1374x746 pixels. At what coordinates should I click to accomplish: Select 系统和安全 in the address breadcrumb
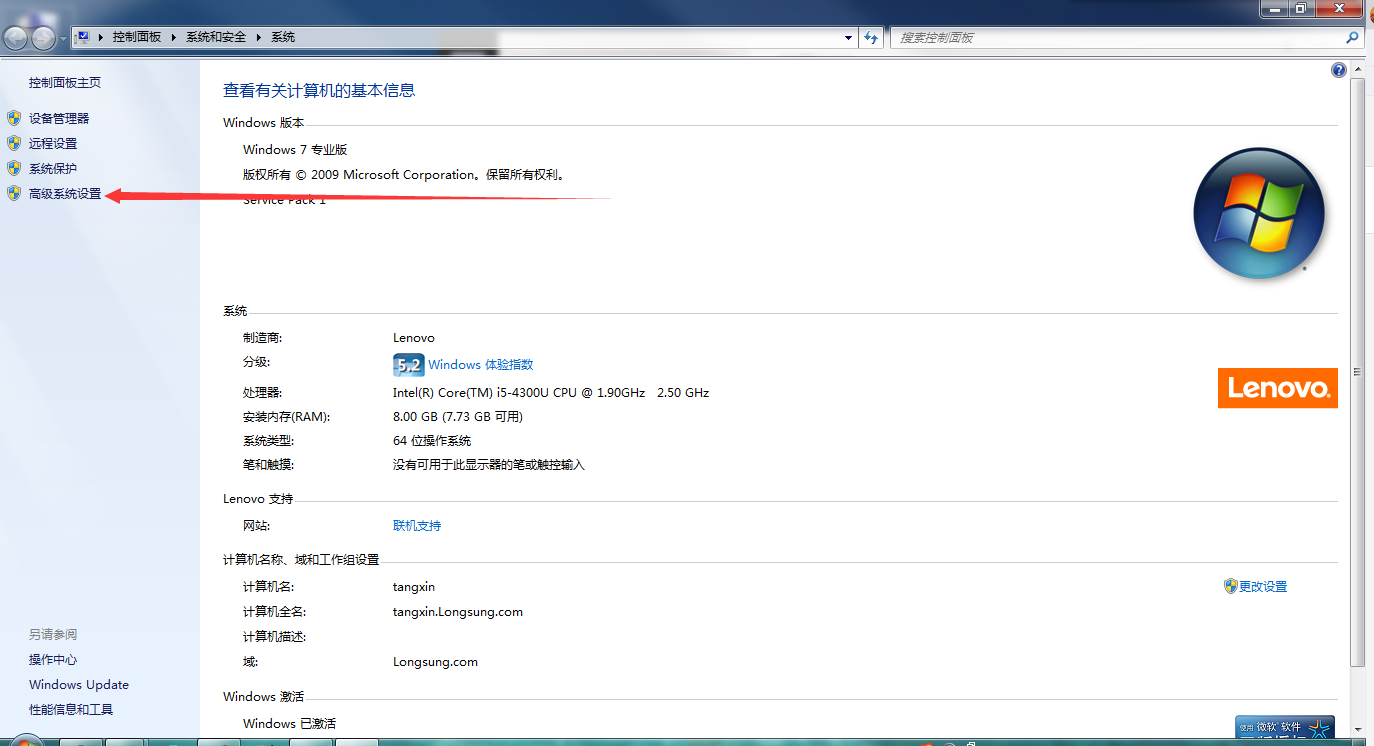(216, 37)
